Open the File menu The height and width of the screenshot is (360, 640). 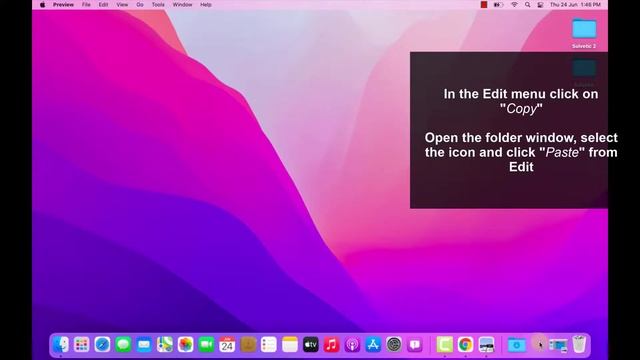(86, 5)
